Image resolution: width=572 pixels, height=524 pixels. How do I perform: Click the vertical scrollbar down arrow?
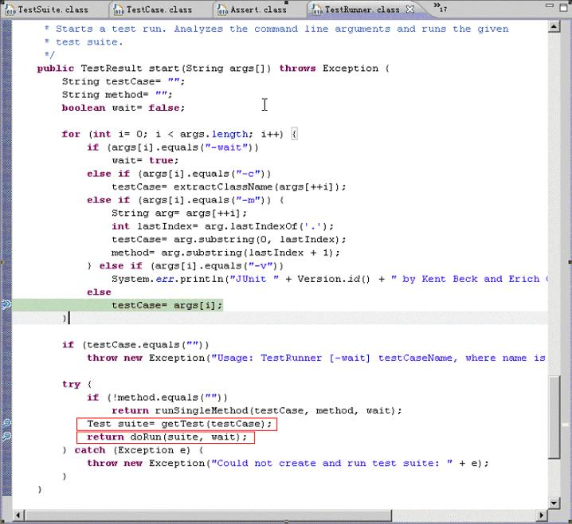[554, 503]
